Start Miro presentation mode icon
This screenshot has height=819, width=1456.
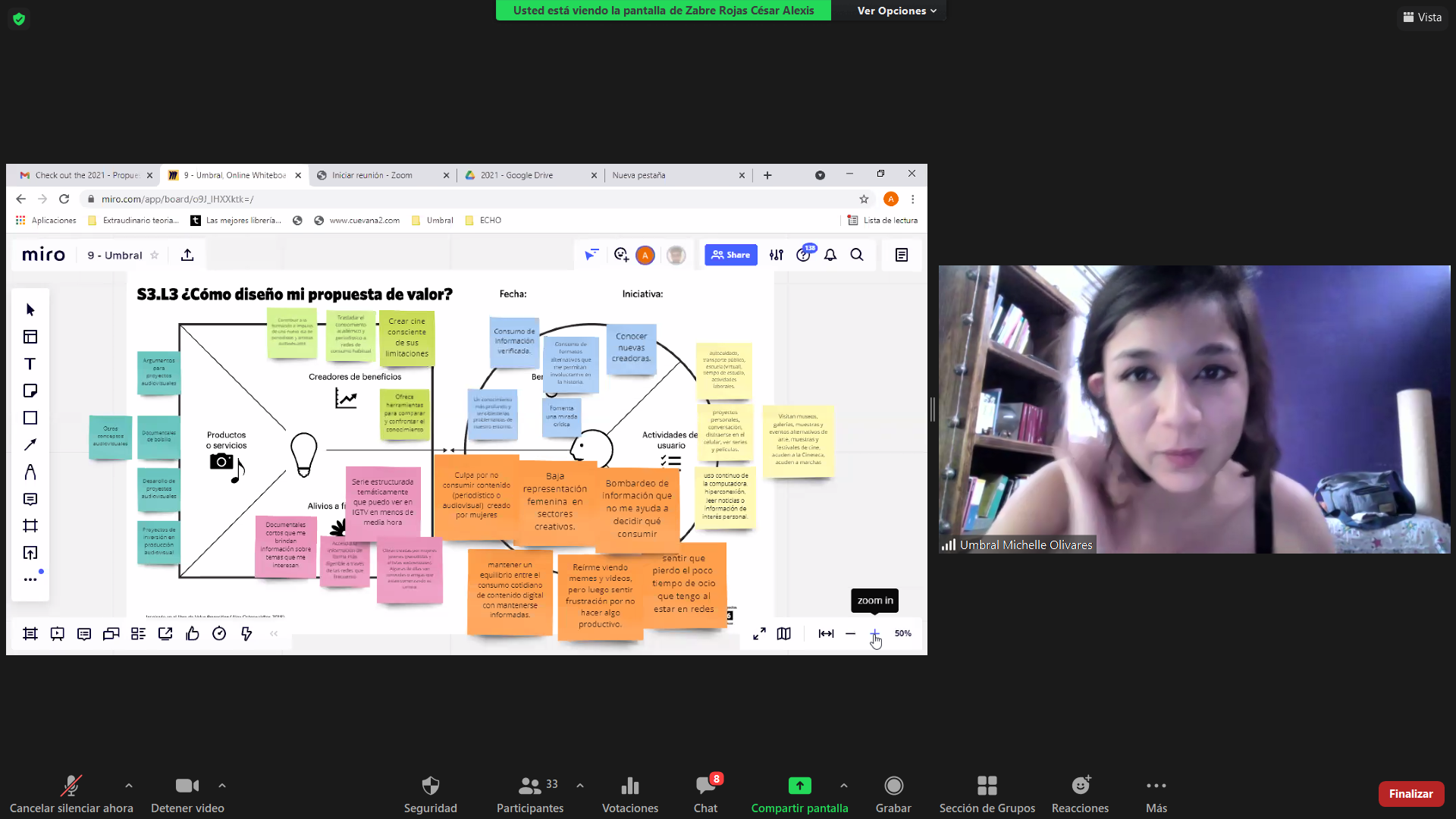click(58, 634)
